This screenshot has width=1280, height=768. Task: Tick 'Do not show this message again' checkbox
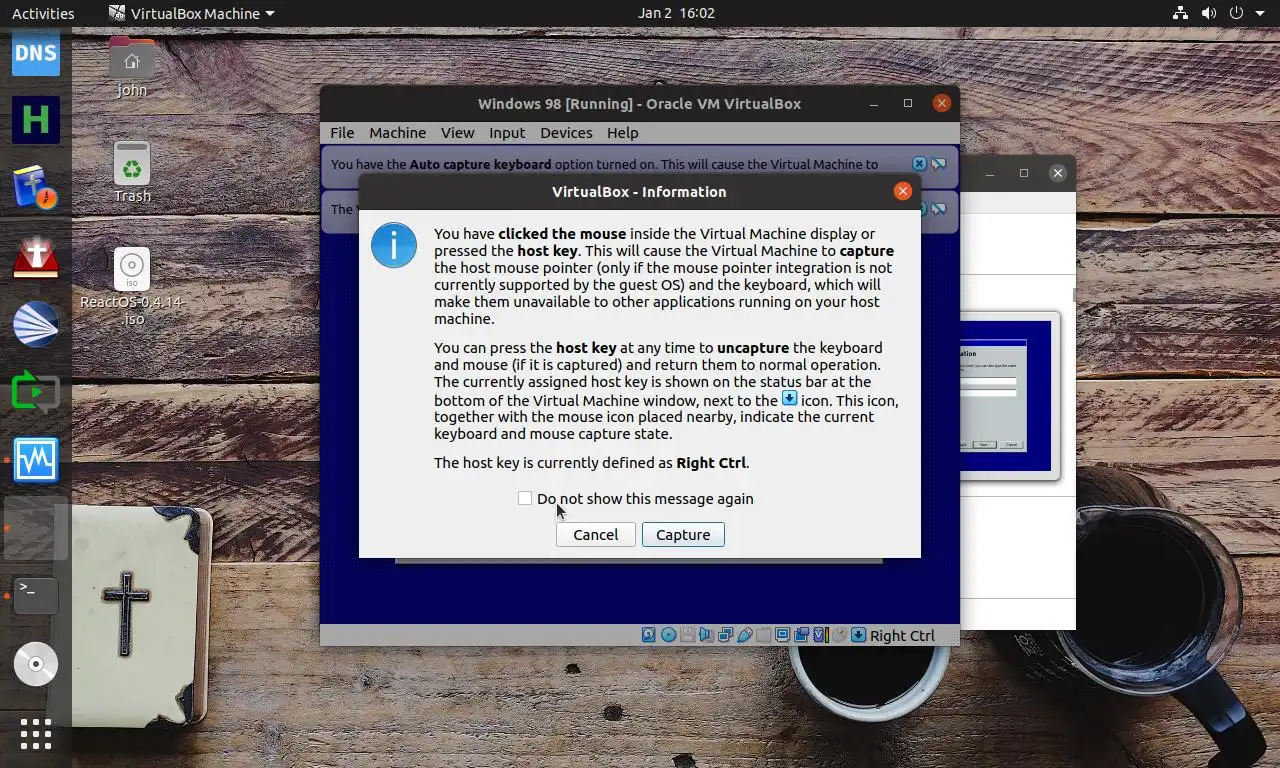click(x=525, y=498)
